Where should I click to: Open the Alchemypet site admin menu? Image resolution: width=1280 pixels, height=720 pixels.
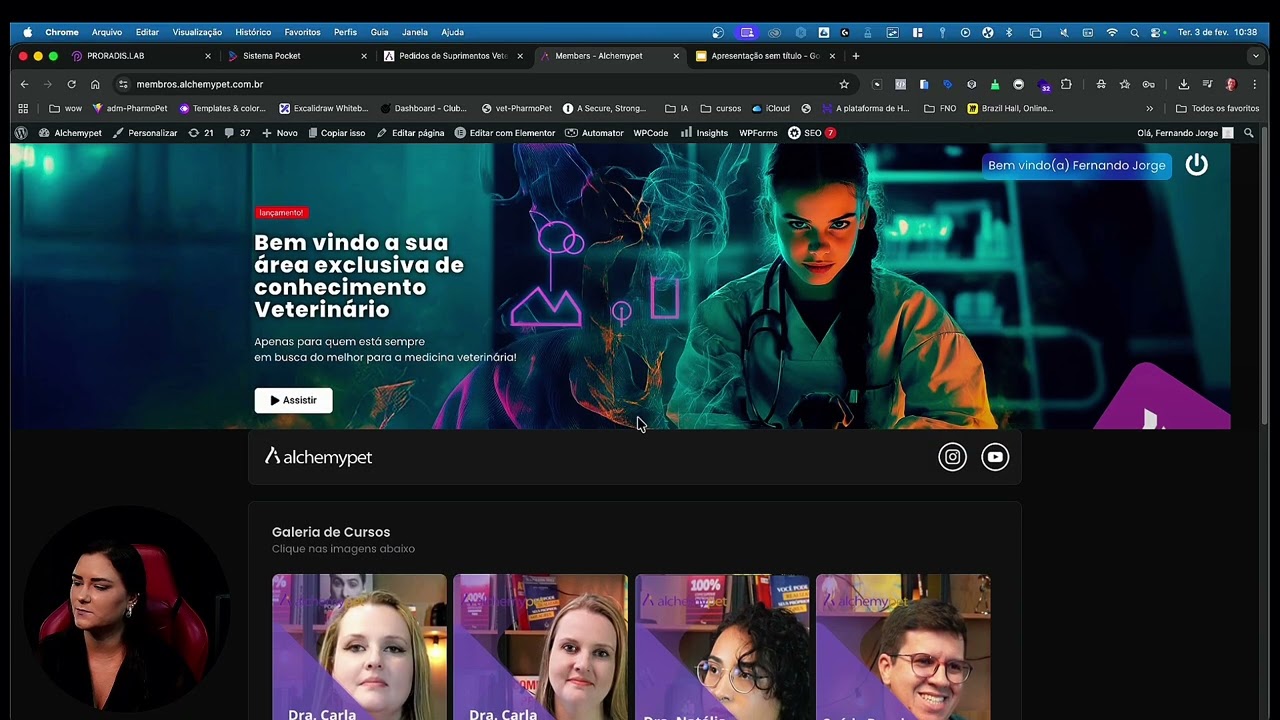tap(70, 133)
